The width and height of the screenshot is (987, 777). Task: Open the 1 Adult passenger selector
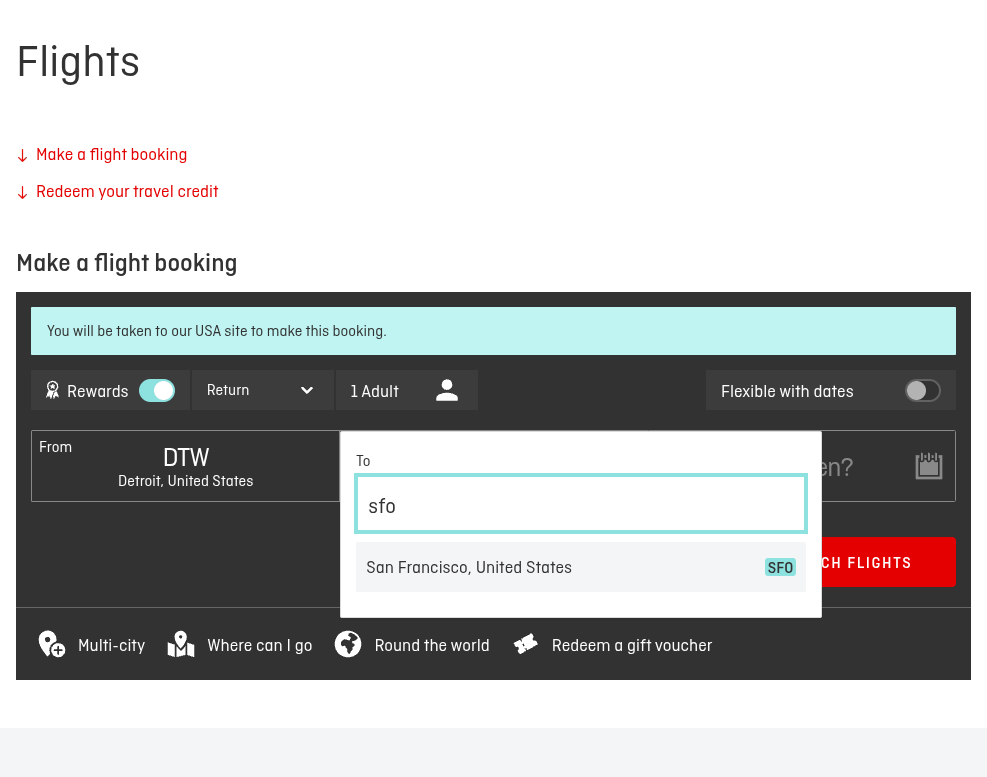[x=407, y=390]
